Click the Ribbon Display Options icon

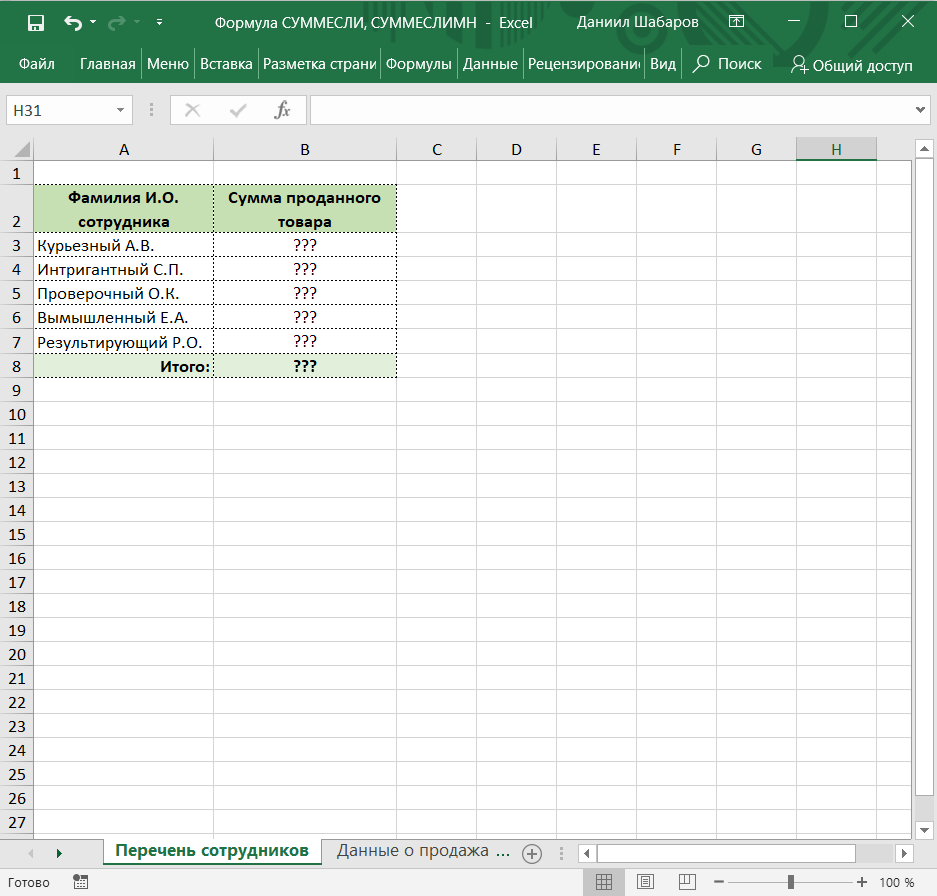[x=736, y=22]
